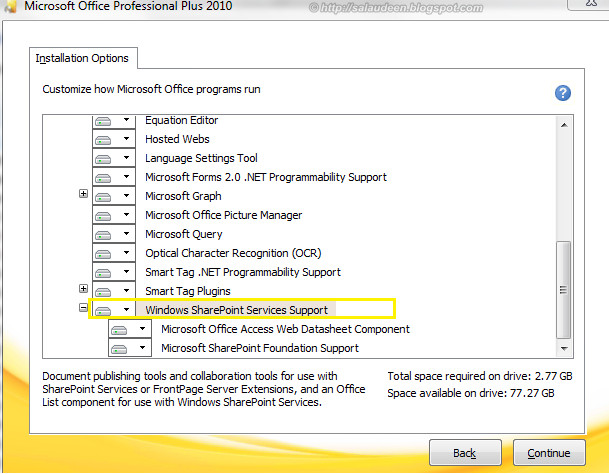Image resolution: width=609 pixels, height=474 pixels.
Task: Select Microsoft Office Access Web Datasheet Component label
Action: click(285, 329)
